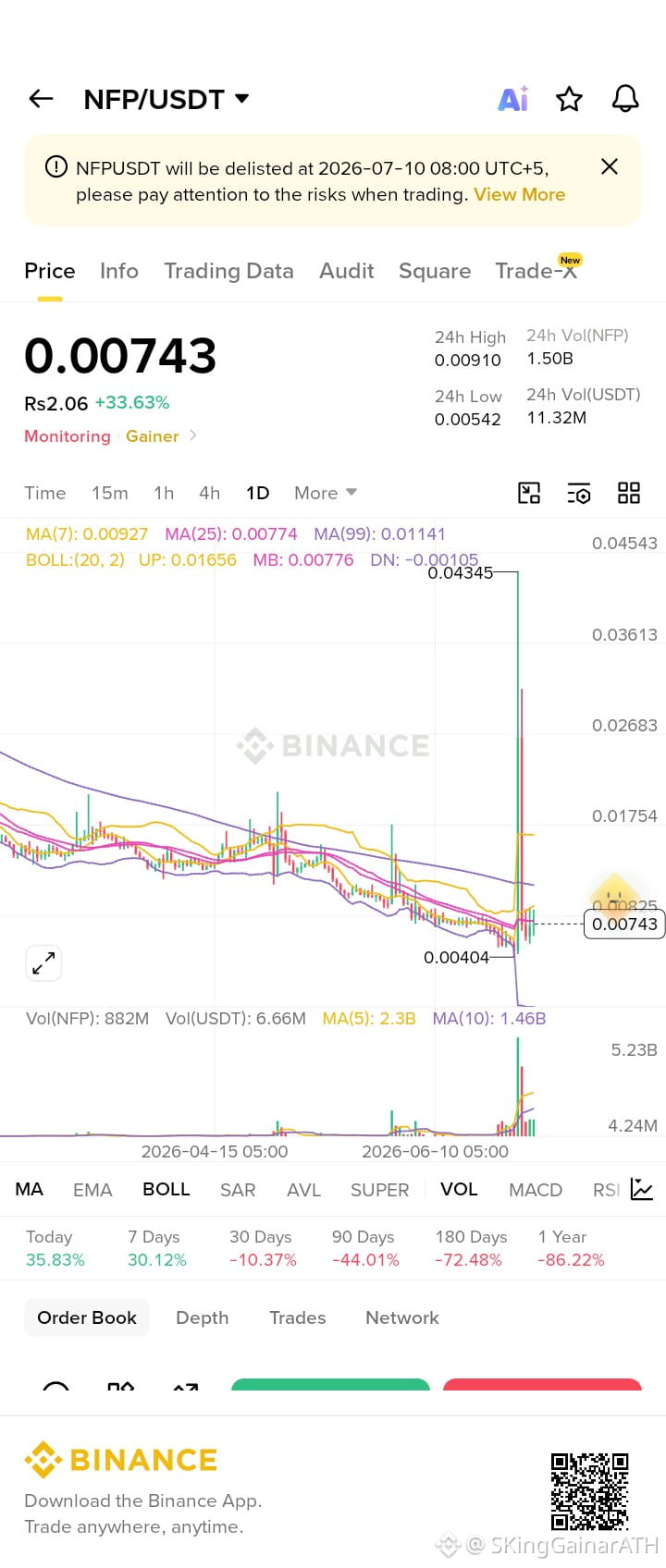Open the AI assistant icon
This screenshot has height=1568, width=666.
(513, 99)
